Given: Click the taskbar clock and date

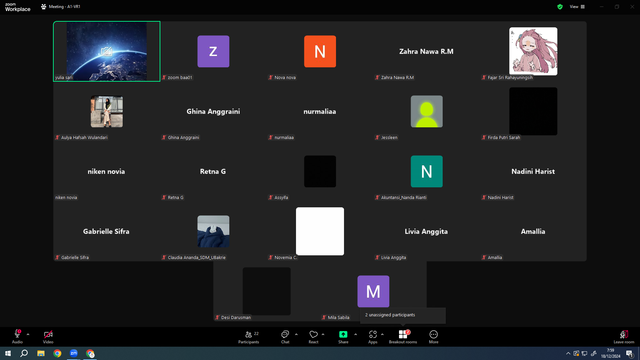Looking at the screenshot, I should (611, 353).
